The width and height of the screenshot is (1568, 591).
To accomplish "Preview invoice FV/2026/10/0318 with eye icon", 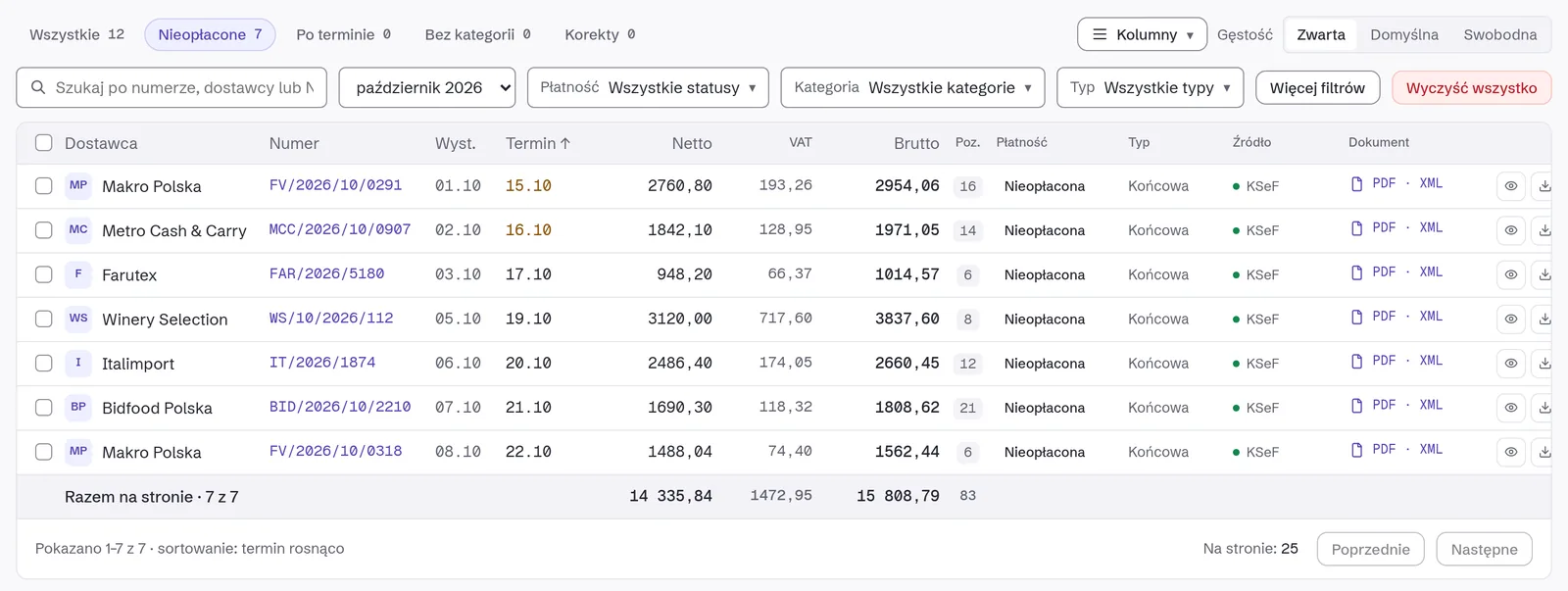I will (1511, 452).
